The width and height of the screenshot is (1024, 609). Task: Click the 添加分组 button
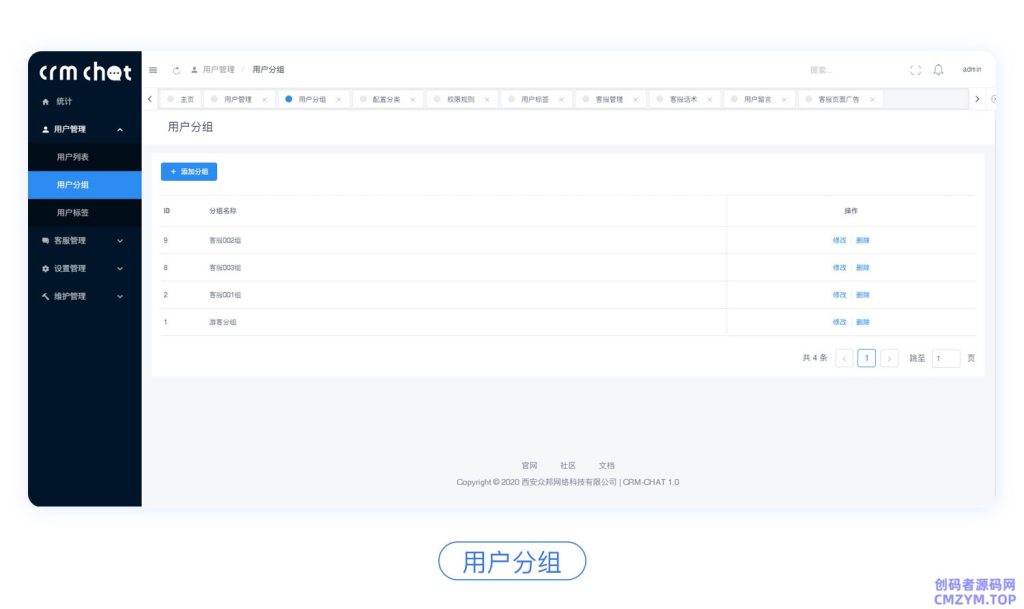click(x=188, y=171)
